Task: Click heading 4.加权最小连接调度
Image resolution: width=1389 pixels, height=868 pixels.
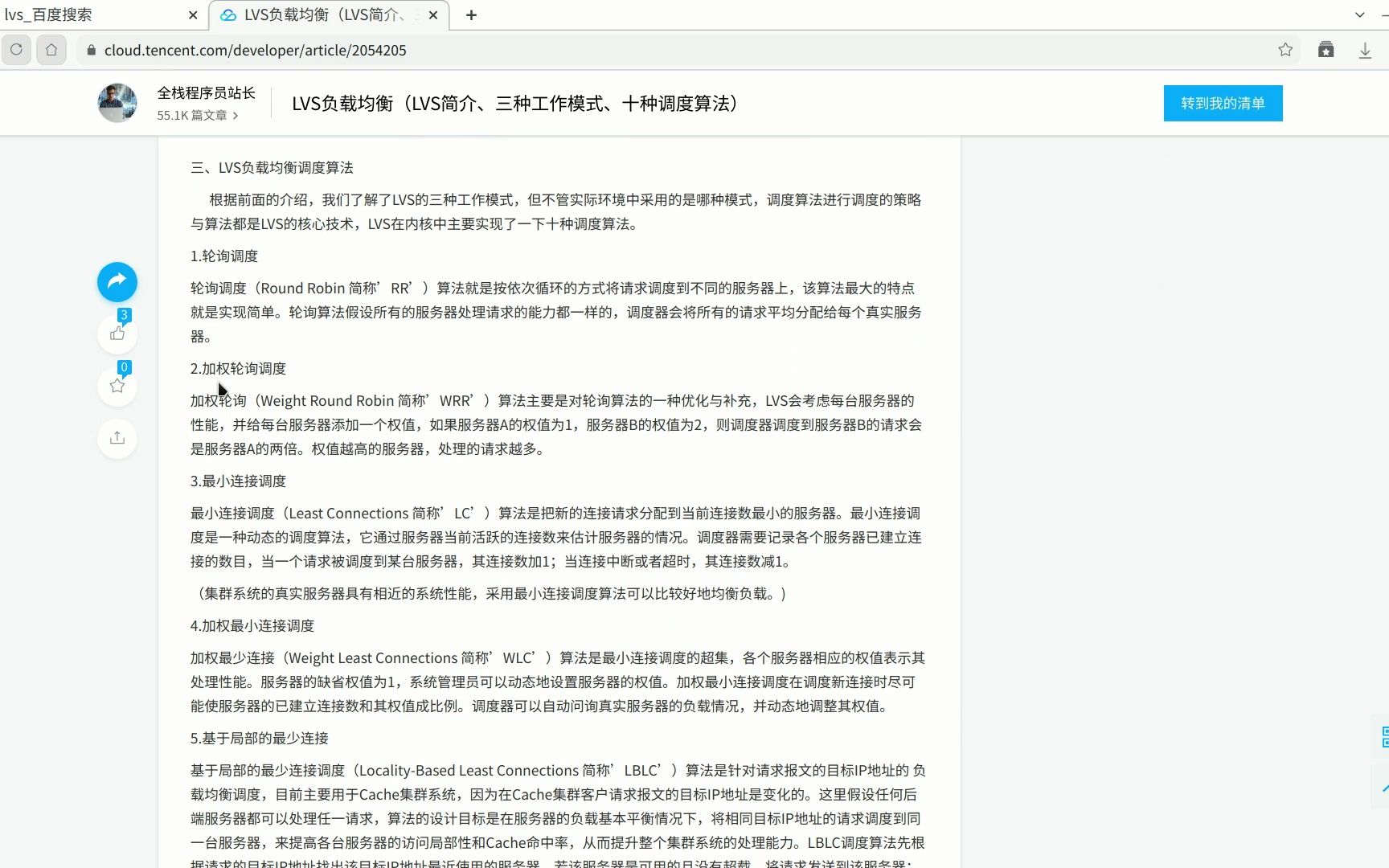Action: tap(252, 625)
